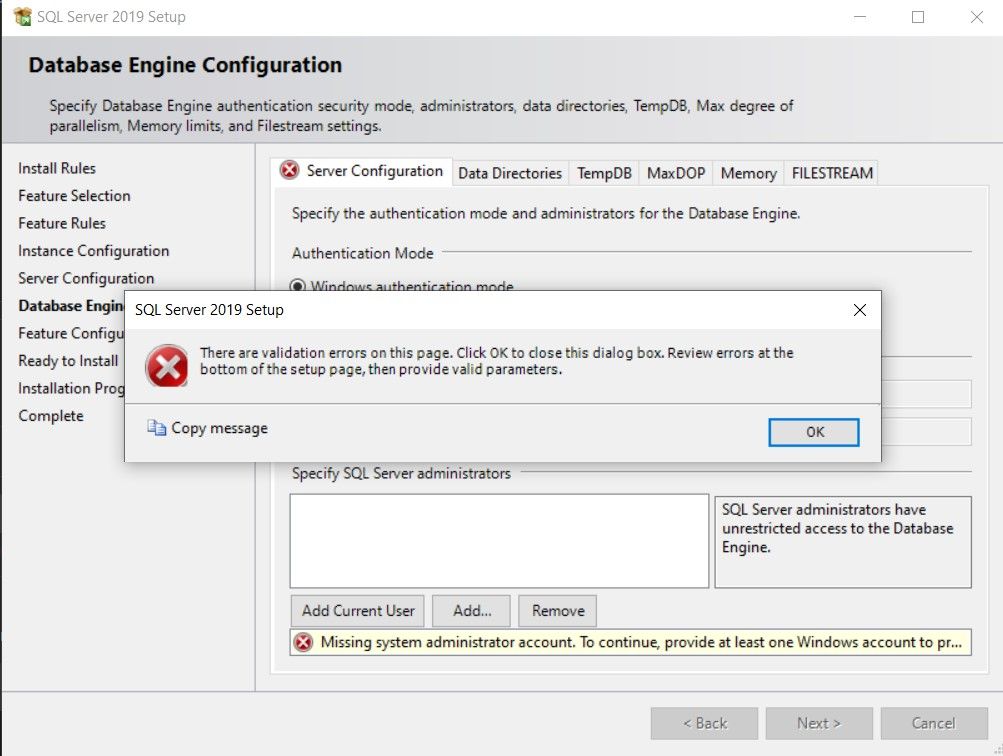Click the Add Current User button

click(358, 611)
